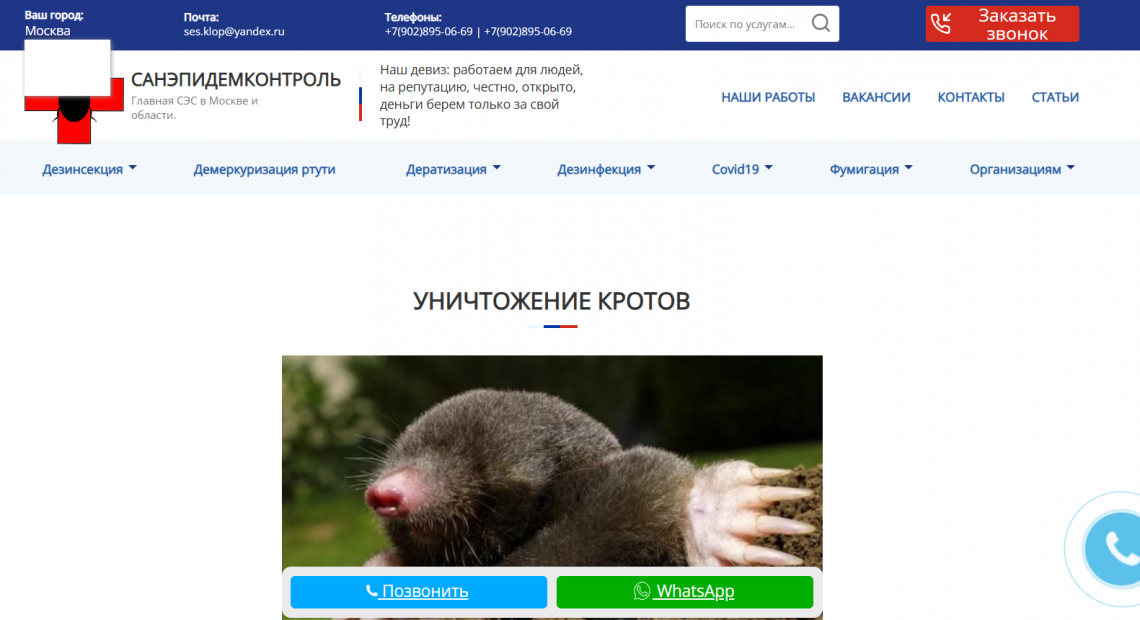Viewport: 1140px width, 620px height.
Task: Click the first phone number +7(902)895-06-69
Action: point(428,31)
